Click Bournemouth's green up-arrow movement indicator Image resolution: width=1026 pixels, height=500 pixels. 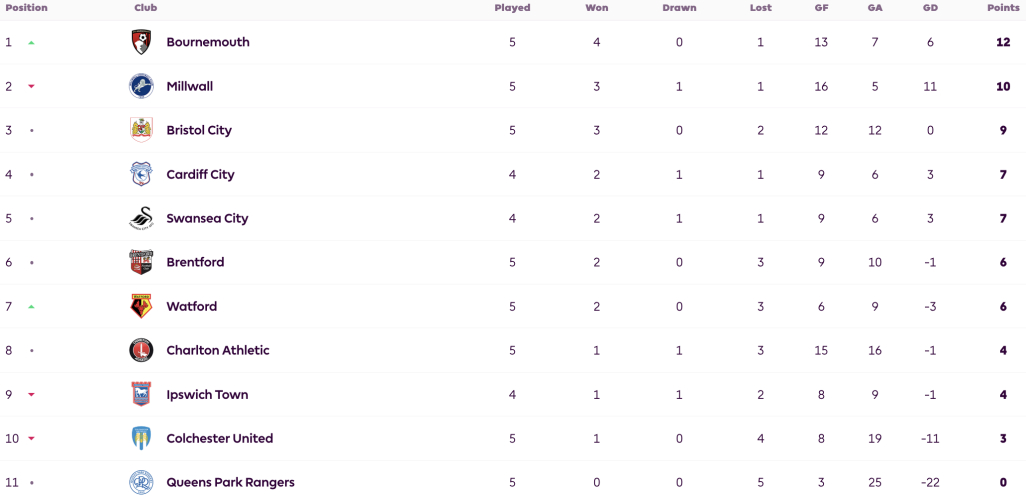tap(31, 43)
